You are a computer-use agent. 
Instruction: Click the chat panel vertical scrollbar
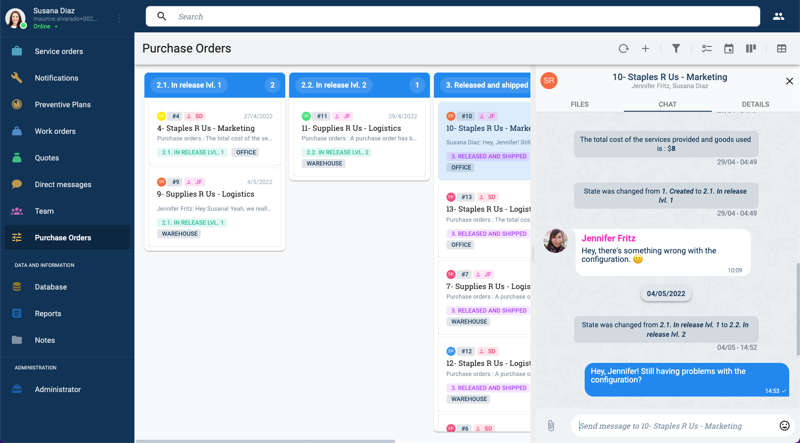(797, 309)
